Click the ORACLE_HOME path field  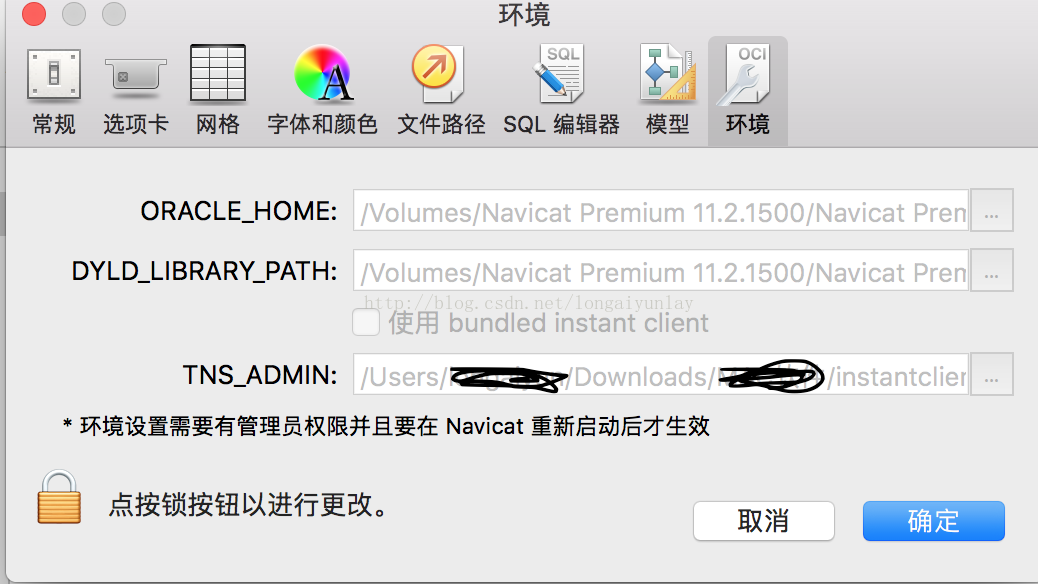[x=661, y=211]
